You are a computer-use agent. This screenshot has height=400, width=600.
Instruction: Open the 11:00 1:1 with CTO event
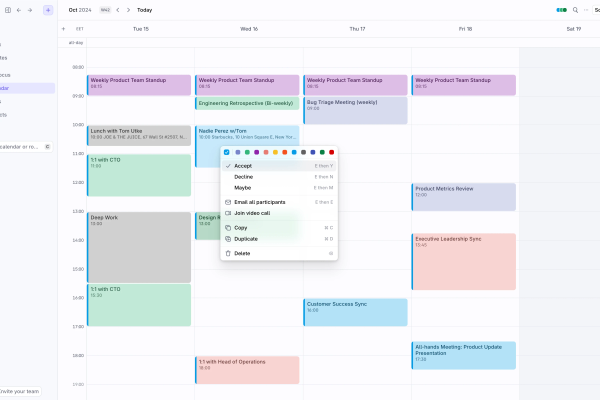[x=139, y=175]
